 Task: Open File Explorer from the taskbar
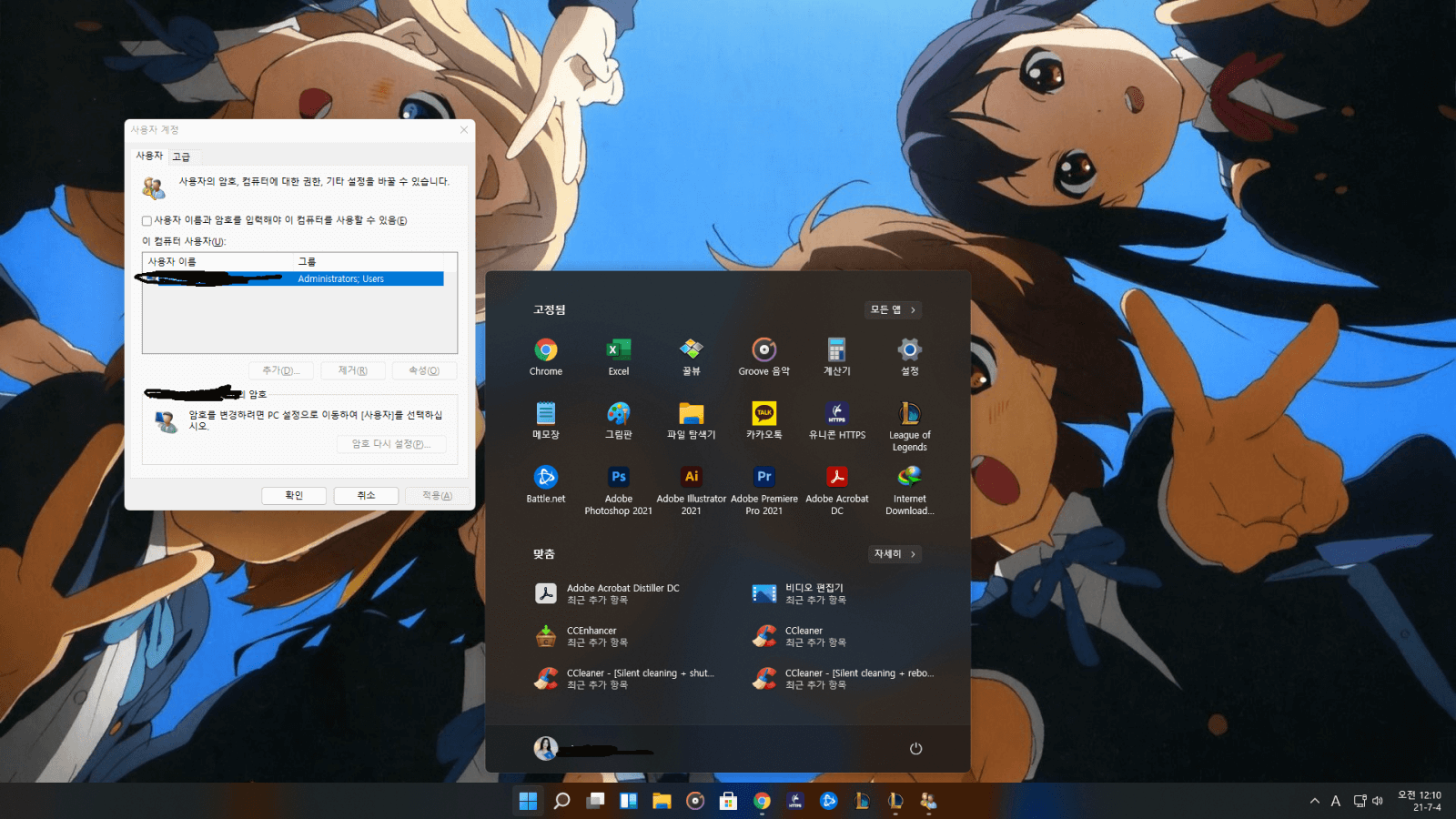662,801
